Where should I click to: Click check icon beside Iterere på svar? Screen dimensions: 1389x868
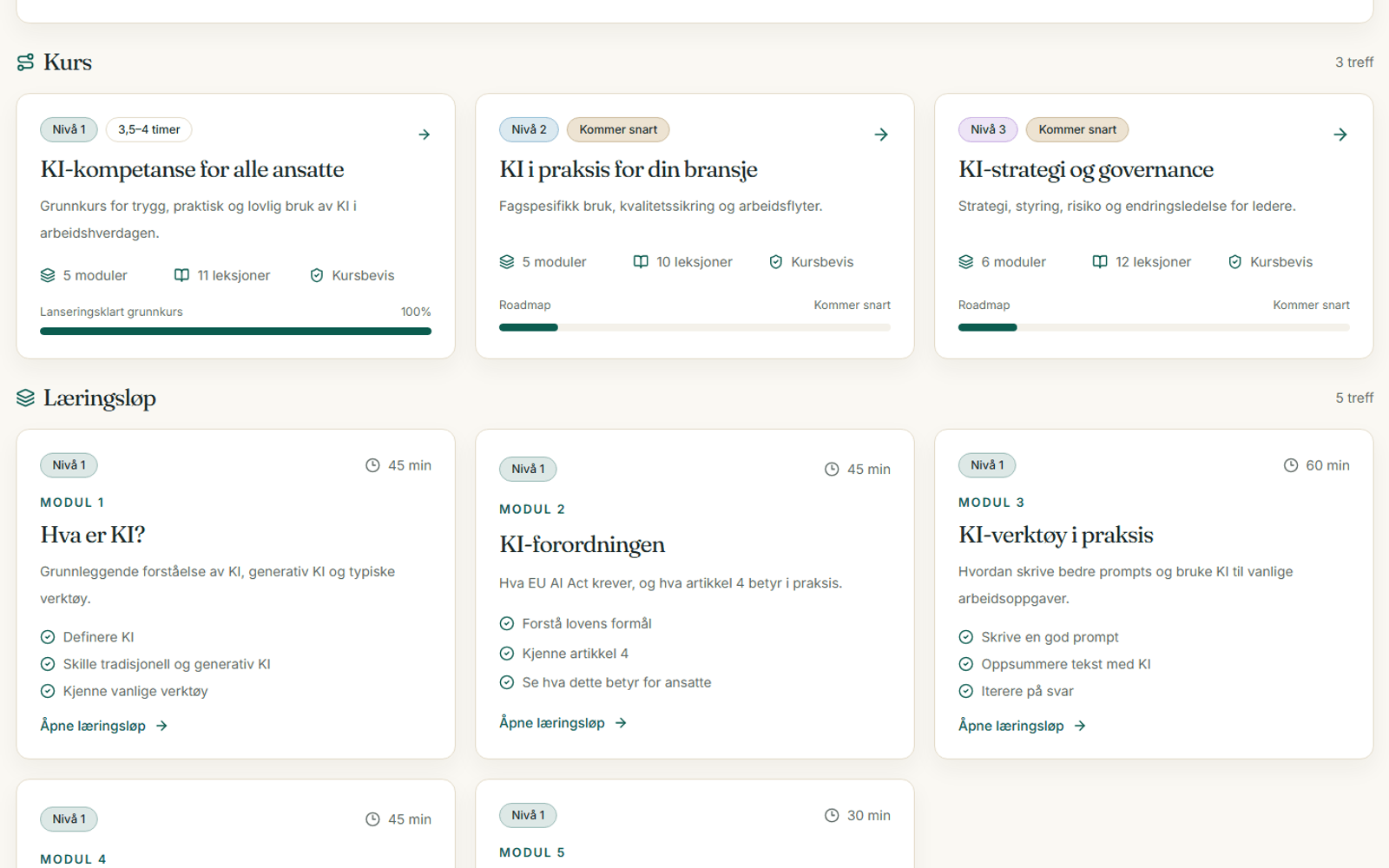pos(966,691)
